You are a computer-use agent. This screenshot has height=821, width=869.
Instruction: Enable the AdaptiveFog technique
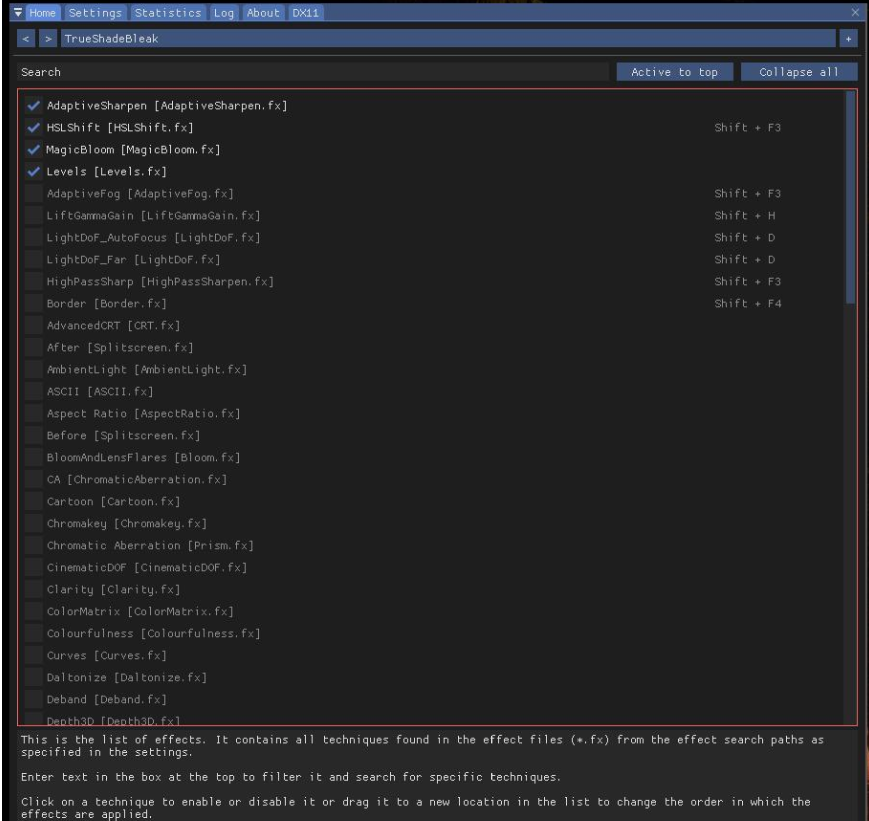[x=35, y=194]
